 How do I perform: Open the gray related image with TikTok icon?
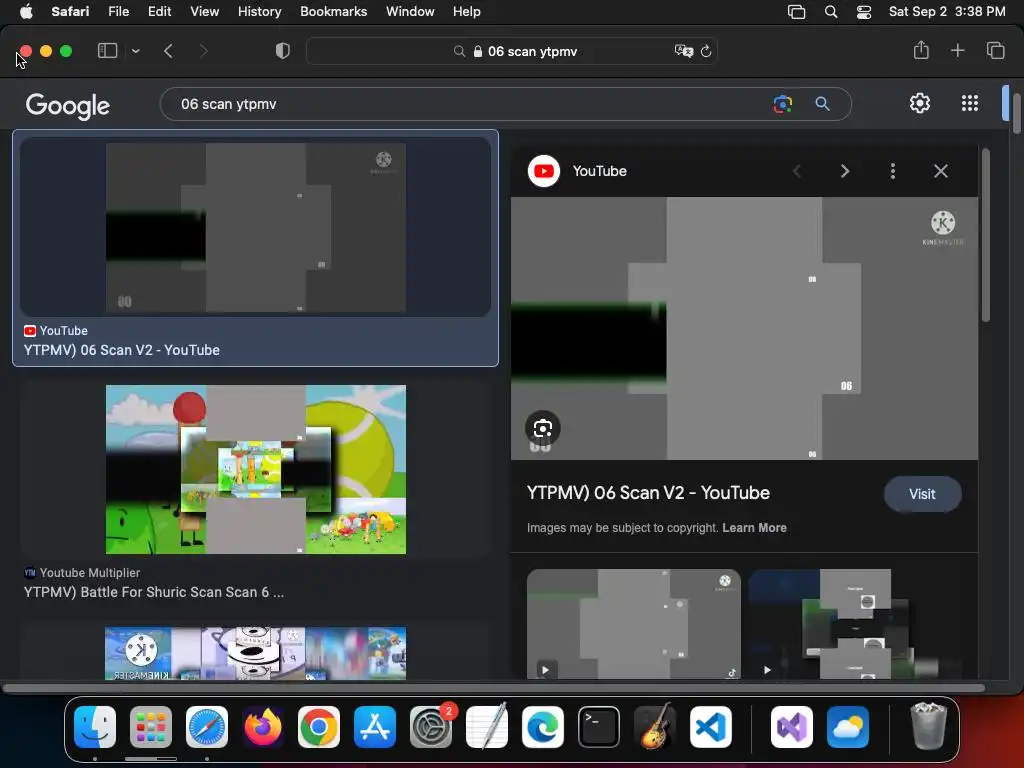(x=633, y=624)
